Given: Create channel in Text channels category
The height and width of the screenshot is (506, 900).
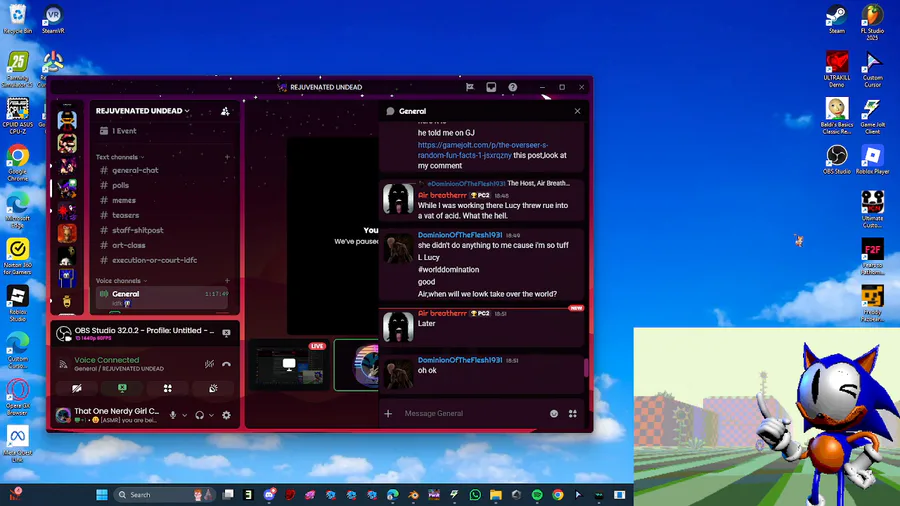Looking at the screenshot, I should click(x=227, y=157).
